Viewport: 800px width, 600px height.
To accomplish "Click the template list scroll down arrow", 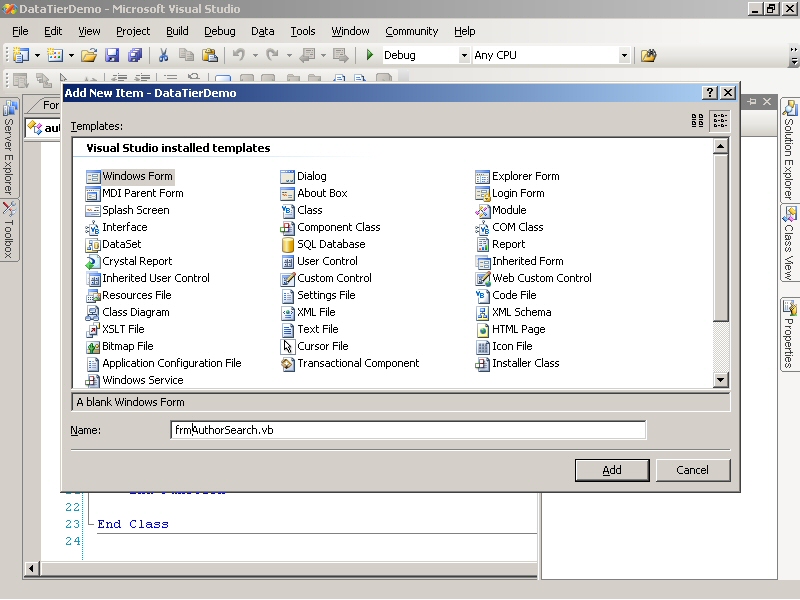I will click(x=720, y=379).
